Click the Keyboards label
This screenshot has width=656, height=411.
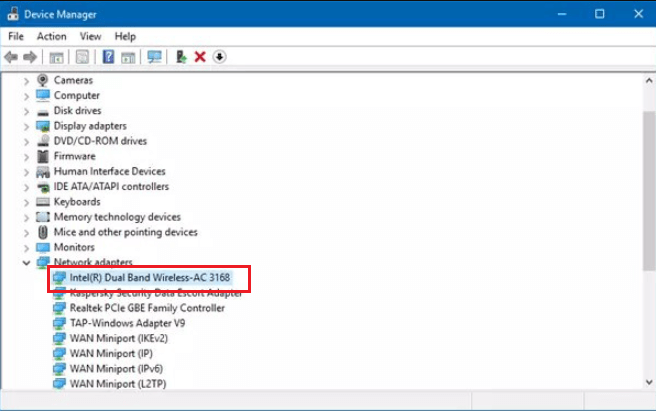point(77,202)
